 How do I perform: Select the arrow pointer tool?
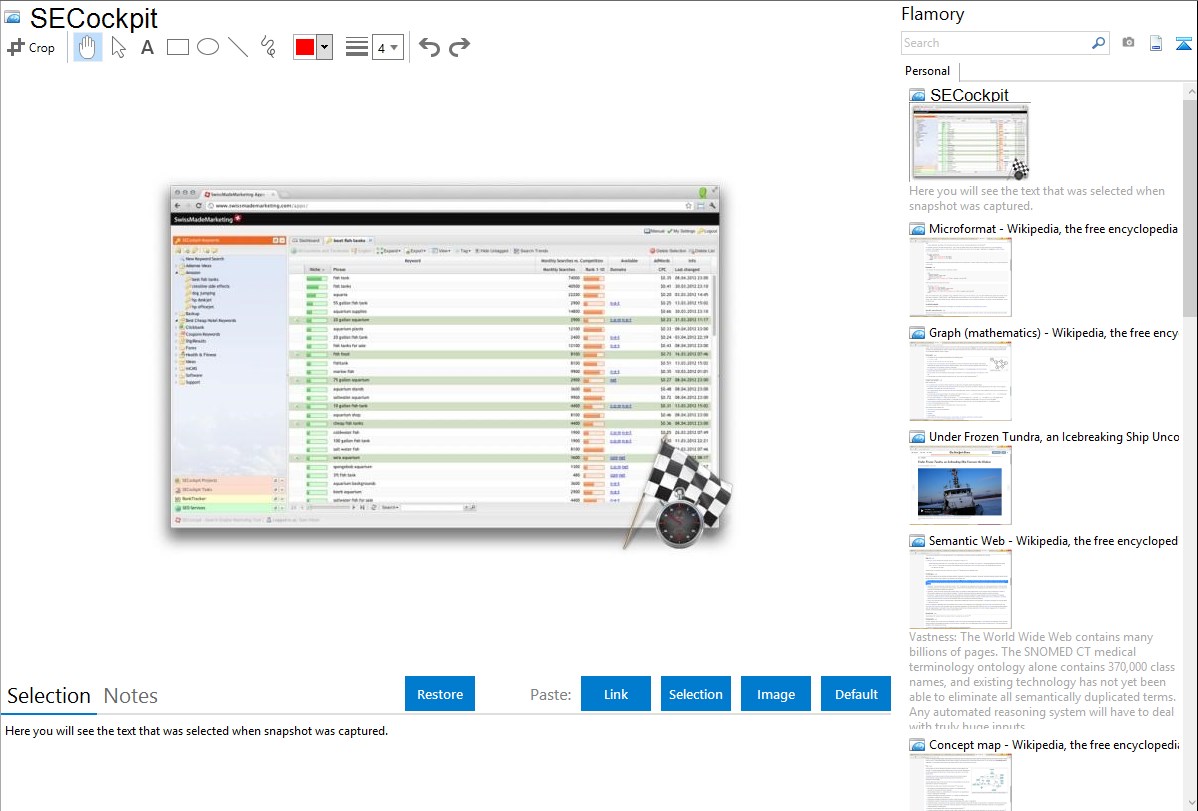118,47
